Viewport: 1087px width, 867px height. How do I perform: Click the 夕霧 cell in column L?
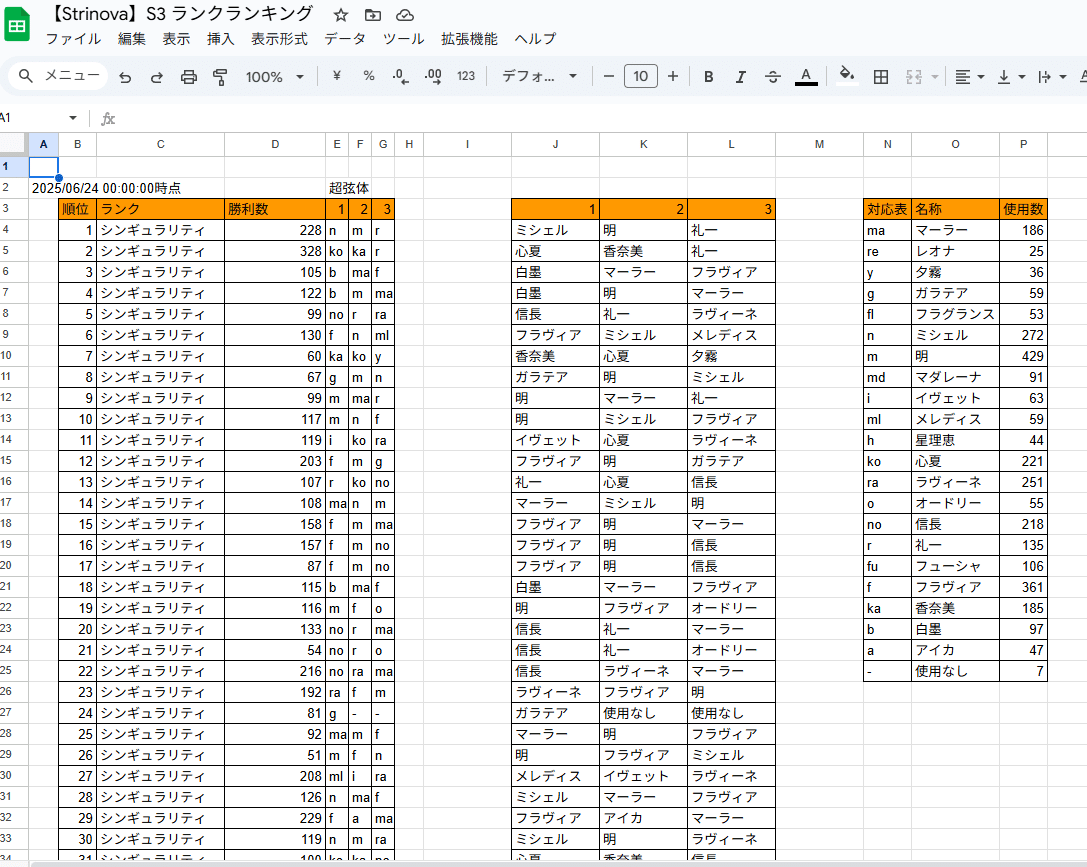click(x=731, y=356)
